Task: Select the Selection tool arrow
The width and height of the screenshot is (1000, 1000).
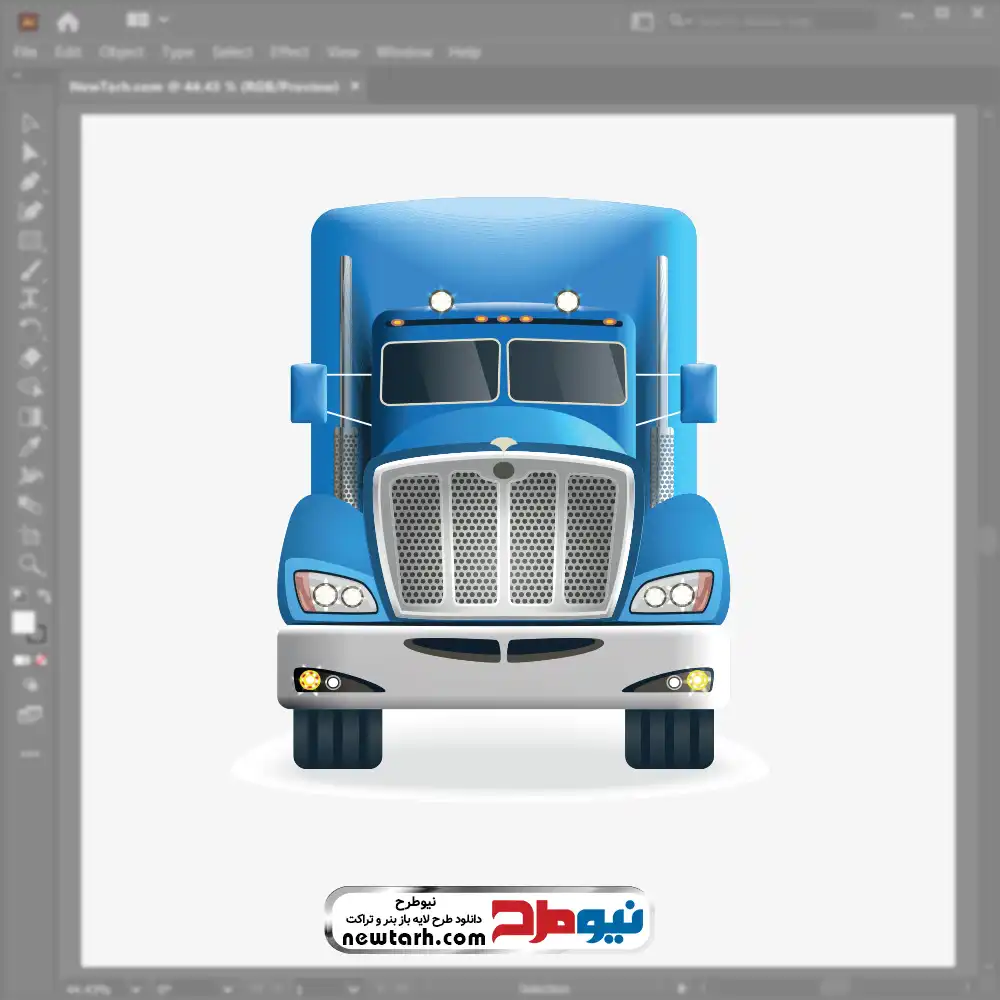Action: (30, 124)
